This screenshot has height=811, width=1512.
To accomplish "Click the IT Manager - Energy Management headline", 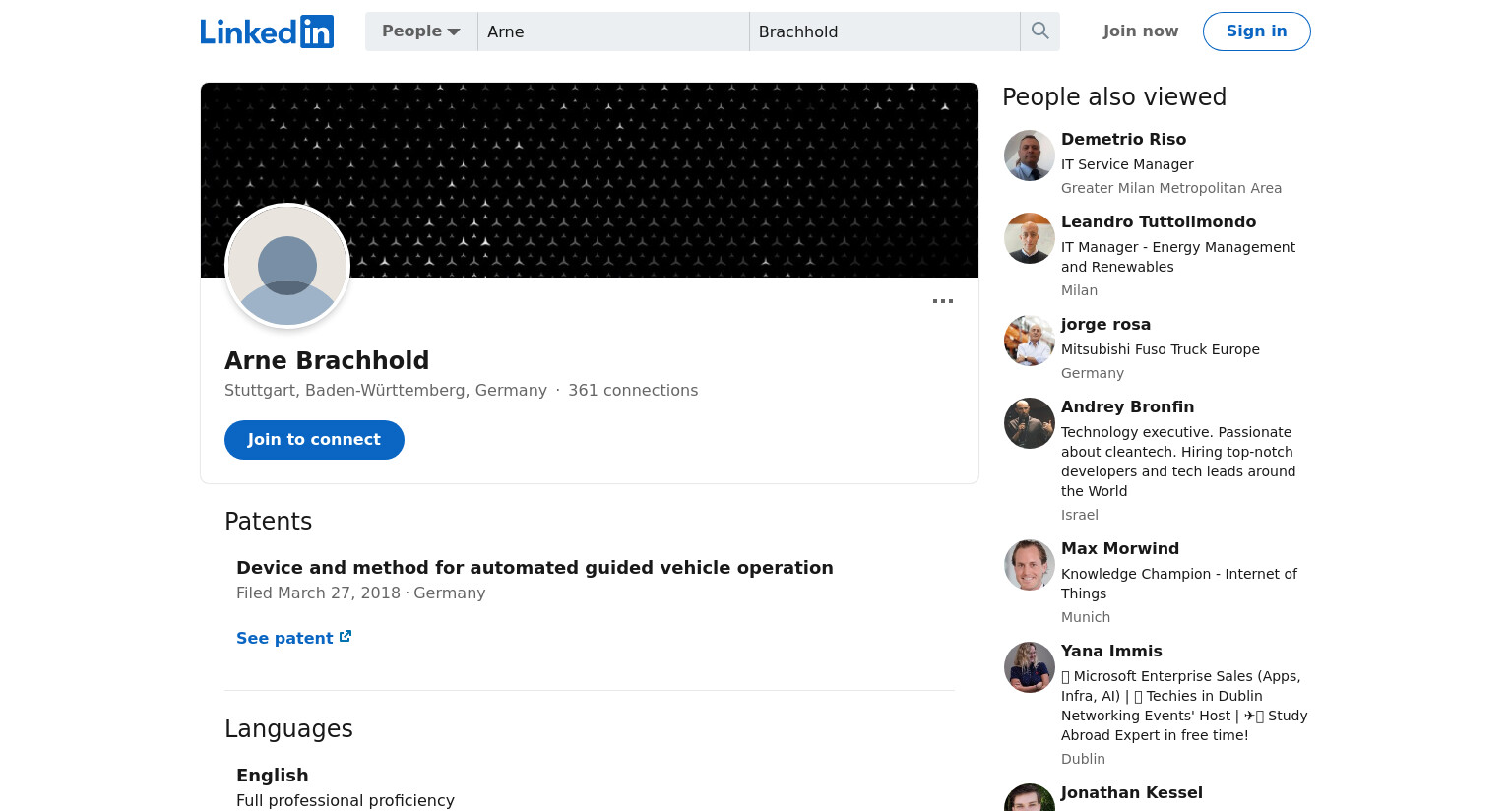I will 1178,257.
